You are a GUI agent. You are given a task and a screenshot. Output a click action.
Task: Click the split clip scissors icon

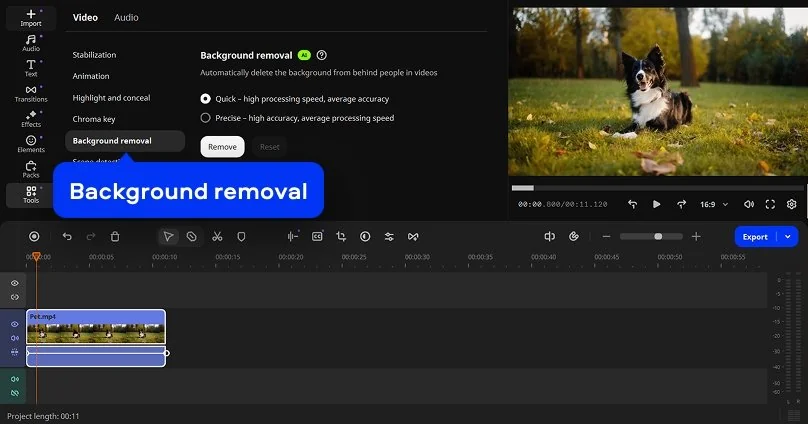(217, 236)
